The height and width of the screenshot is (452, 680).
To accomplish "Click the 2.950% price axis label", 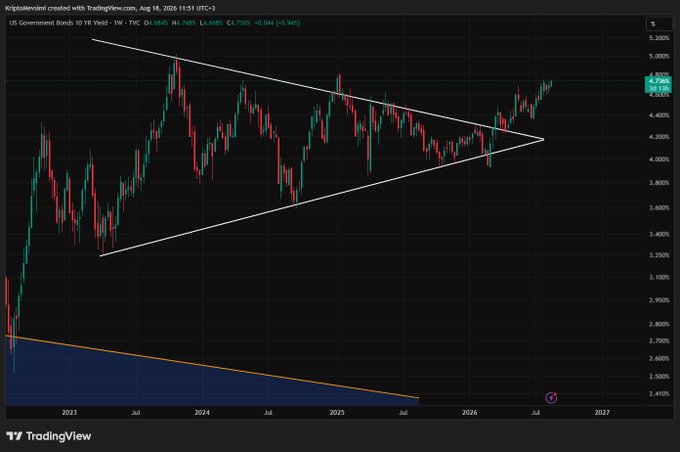I will click(659, 300).
